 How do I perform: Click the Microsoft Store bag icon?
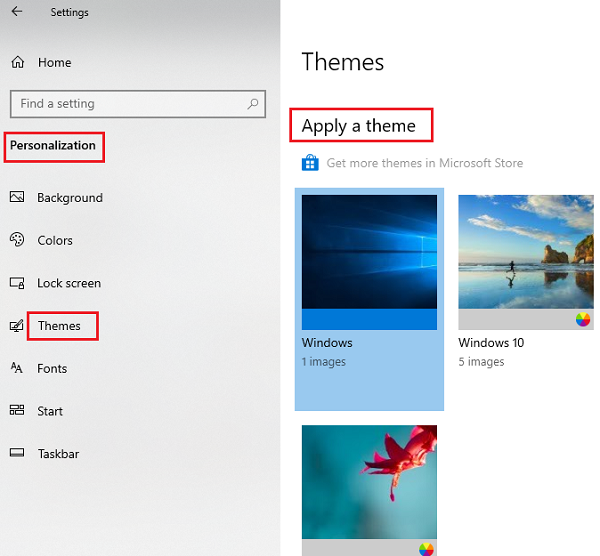tap(310, 163)
